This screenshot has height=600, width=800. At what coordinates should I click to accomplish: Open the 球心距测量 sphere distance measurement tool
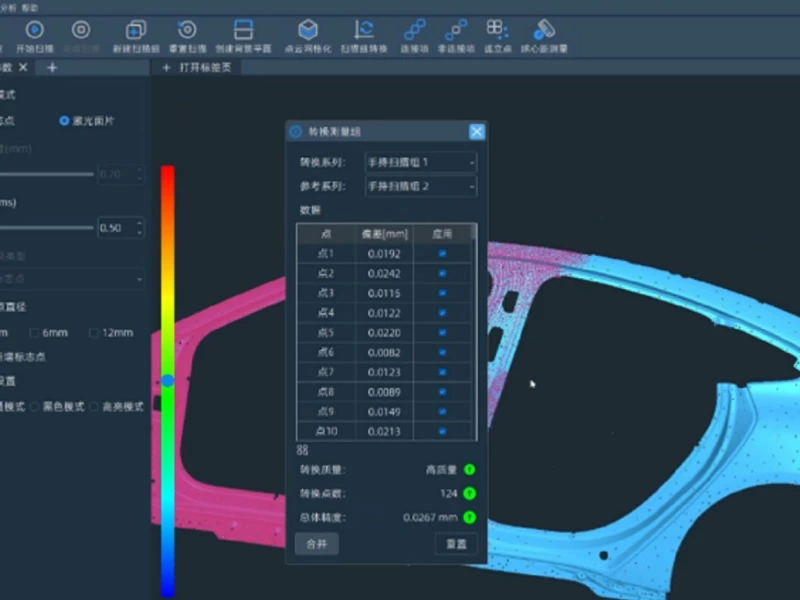point(544,31)
